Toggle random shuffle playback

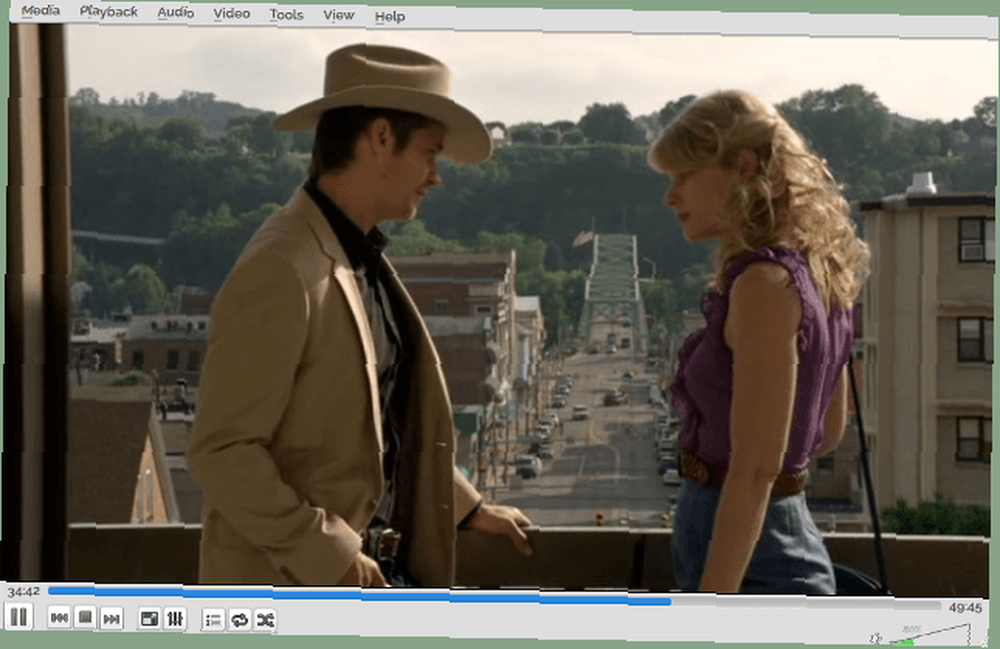pyautogui.click(x=265, y=620)
